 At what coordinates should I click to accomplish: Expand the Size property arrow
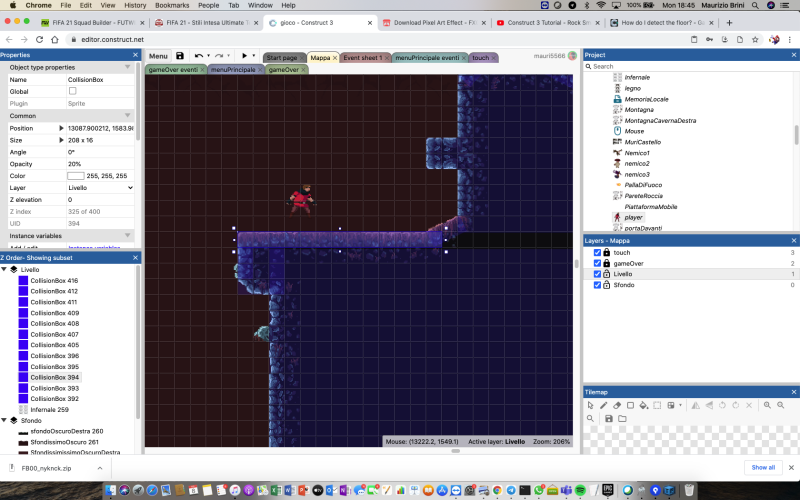click(61, 140)
